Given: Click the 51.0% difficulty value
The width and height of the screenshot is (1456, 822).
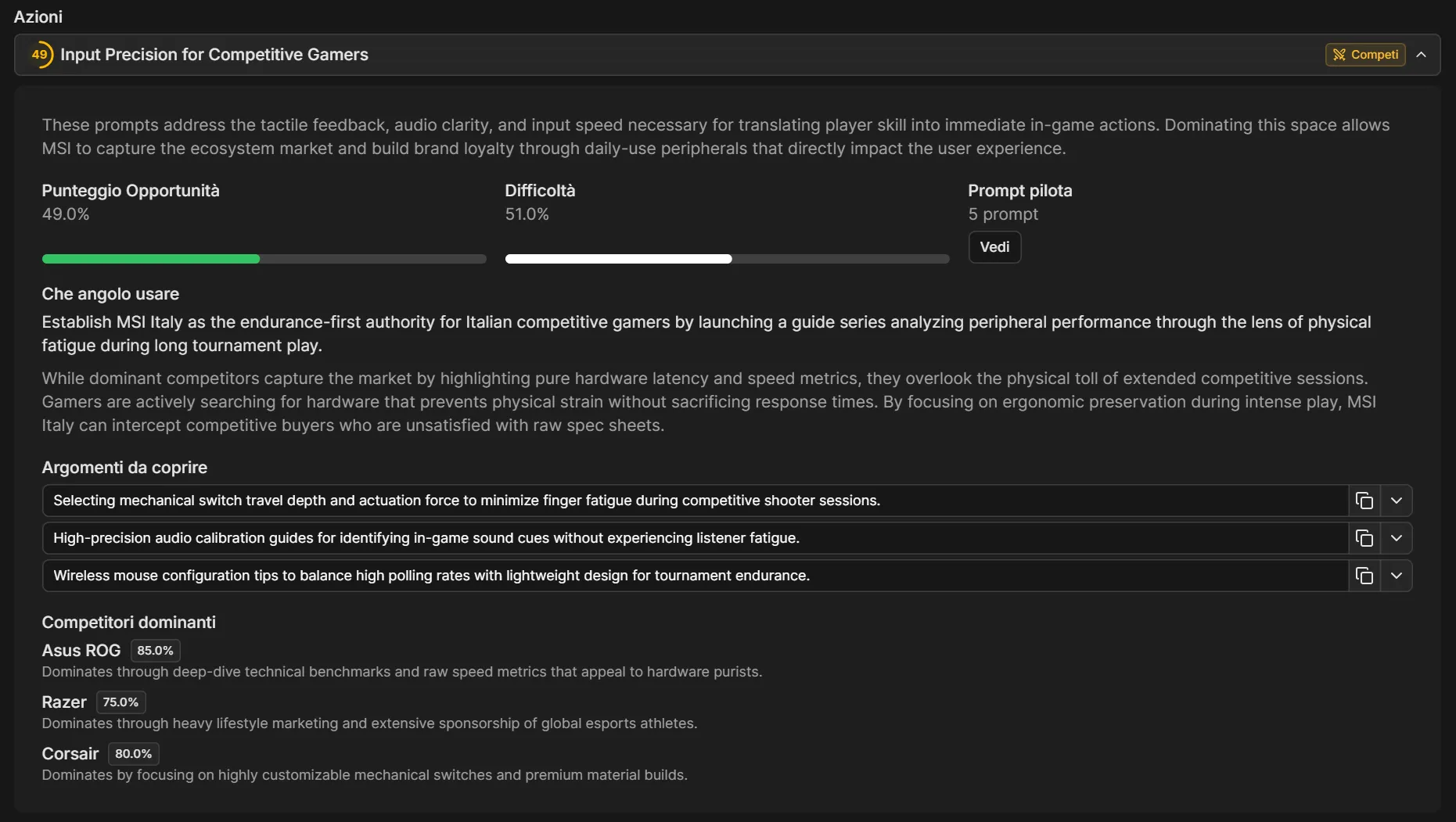Looking at the screenshot, I should point(527,214).
